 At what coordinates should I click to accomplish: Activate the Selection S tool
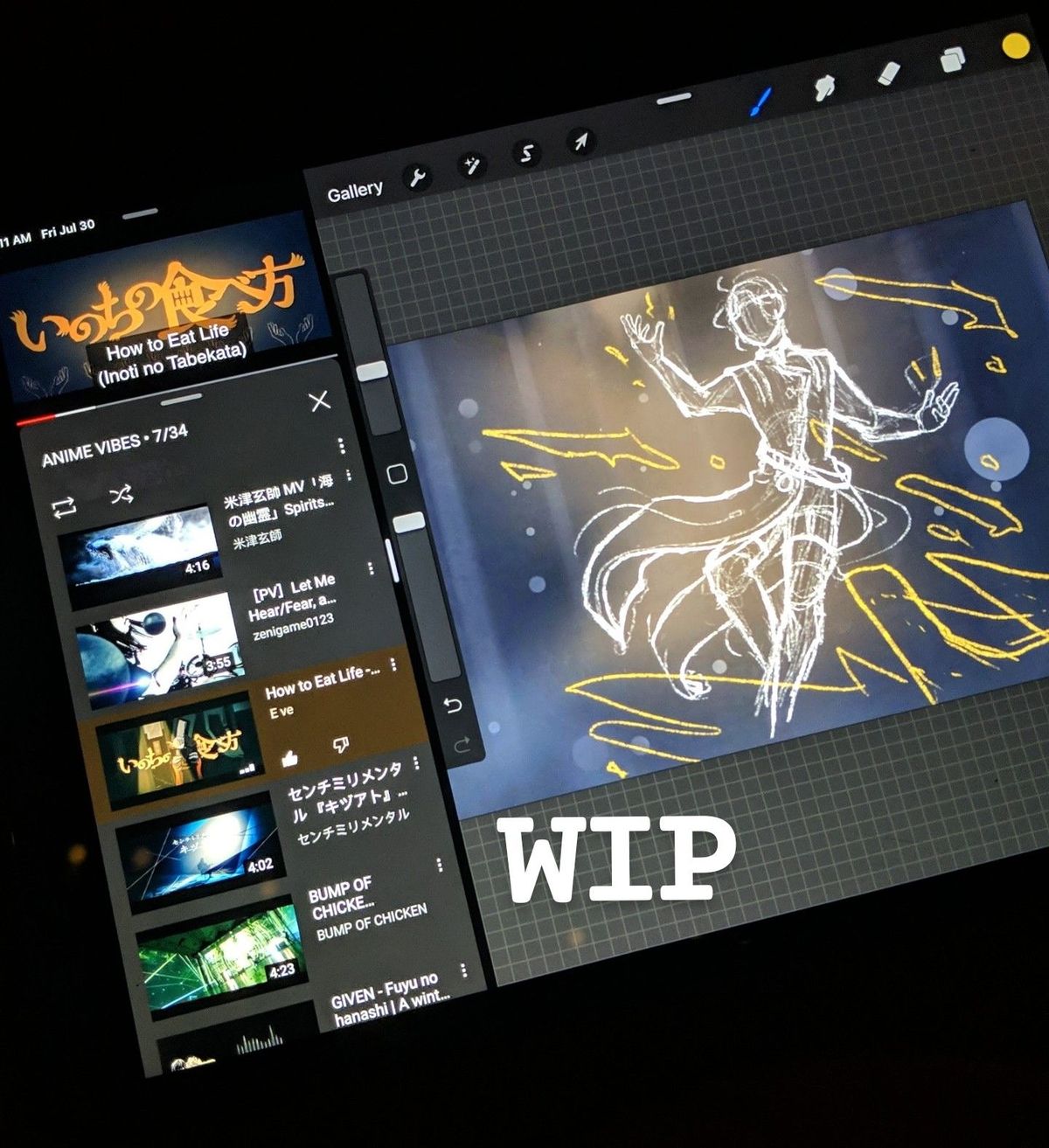[x=526, y=154]
